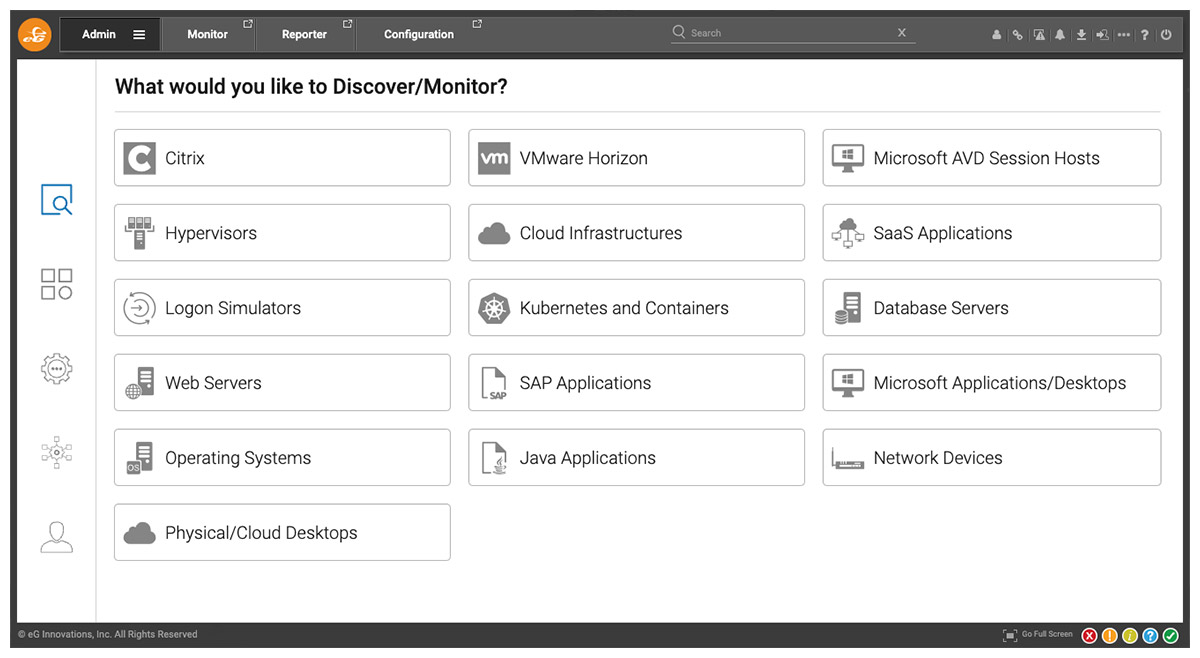This screenshot has height=658, width=1200.
Task: Open the Cloud Infrastructures tile
Action: click(636, 233)
